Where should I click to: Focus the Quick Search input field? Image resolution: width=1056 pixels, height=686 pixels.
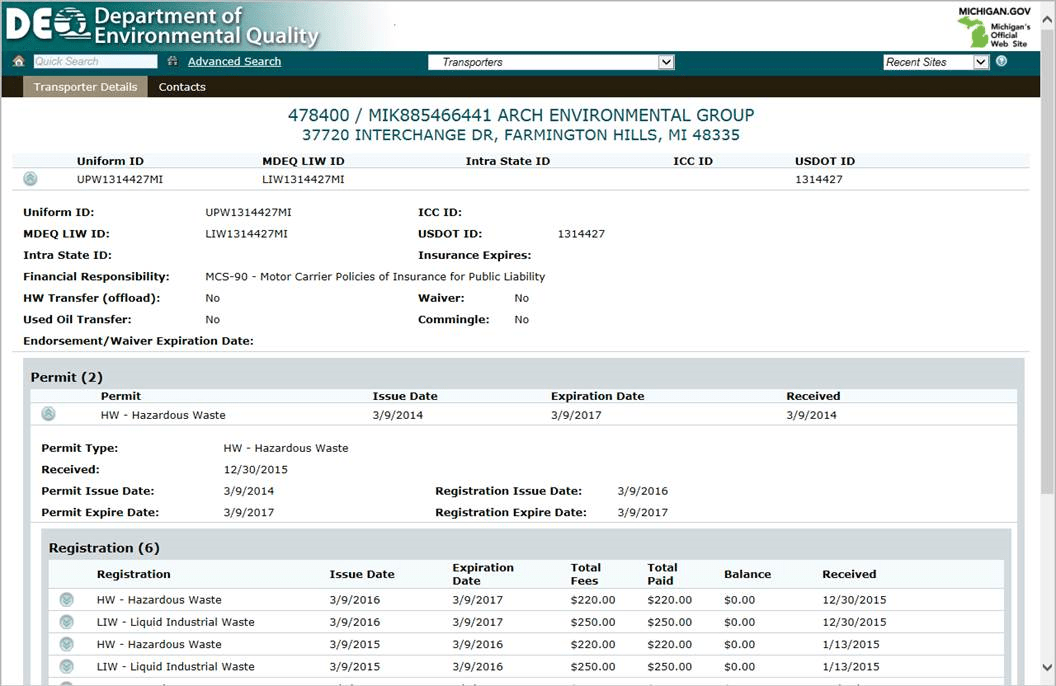point(95,61)
